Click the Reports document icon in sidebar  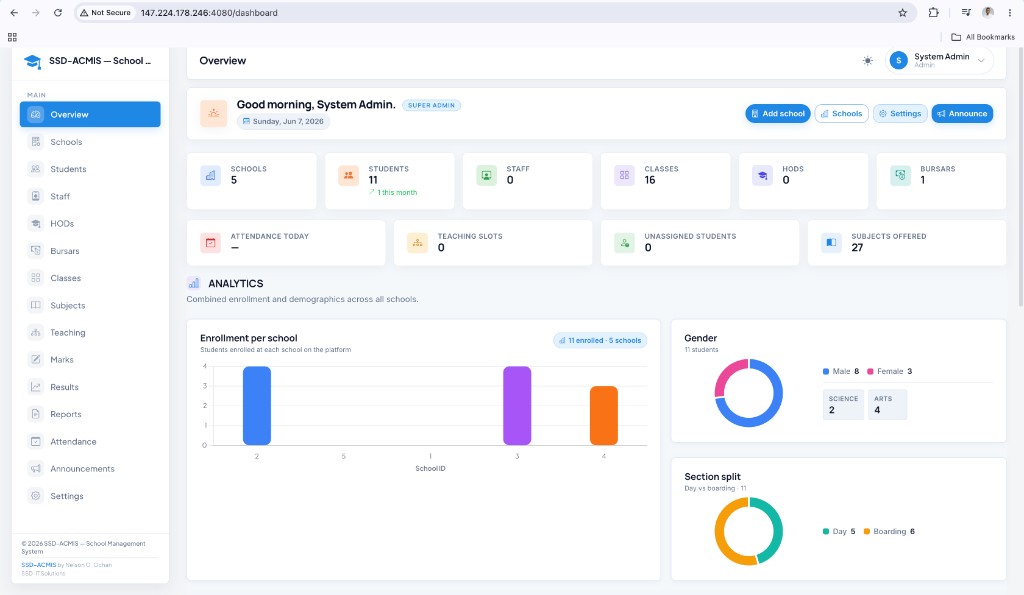click(36, 414)
